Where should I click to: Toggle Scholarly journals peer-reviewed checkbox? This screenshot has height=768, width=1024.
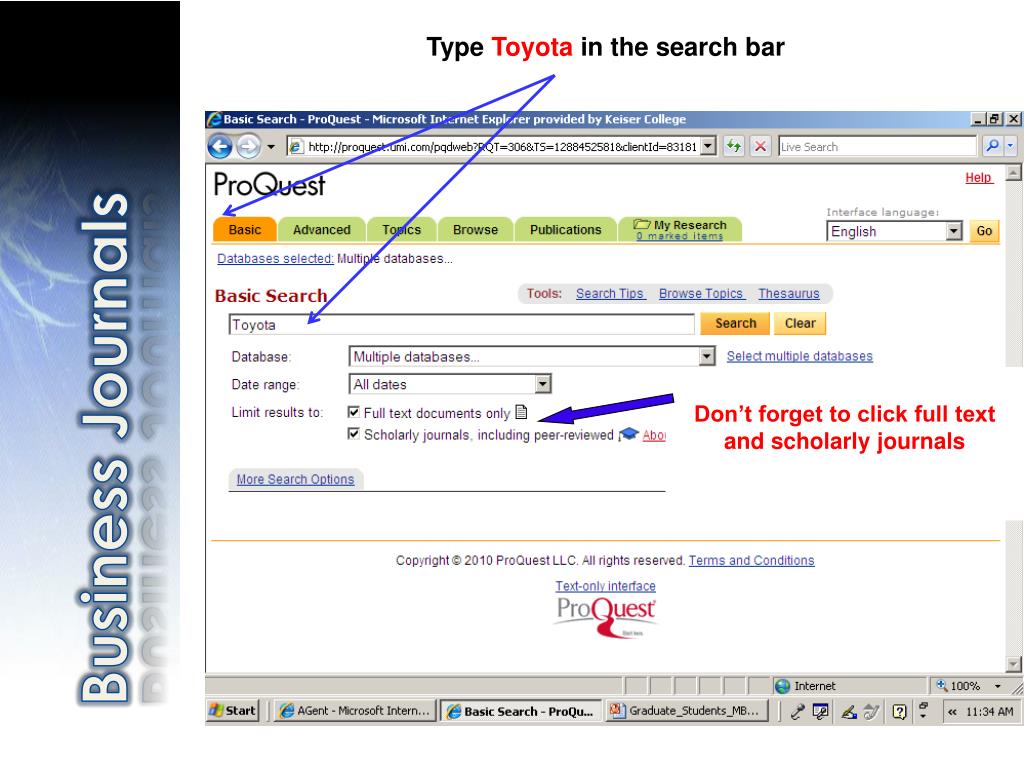click(353, 434)
